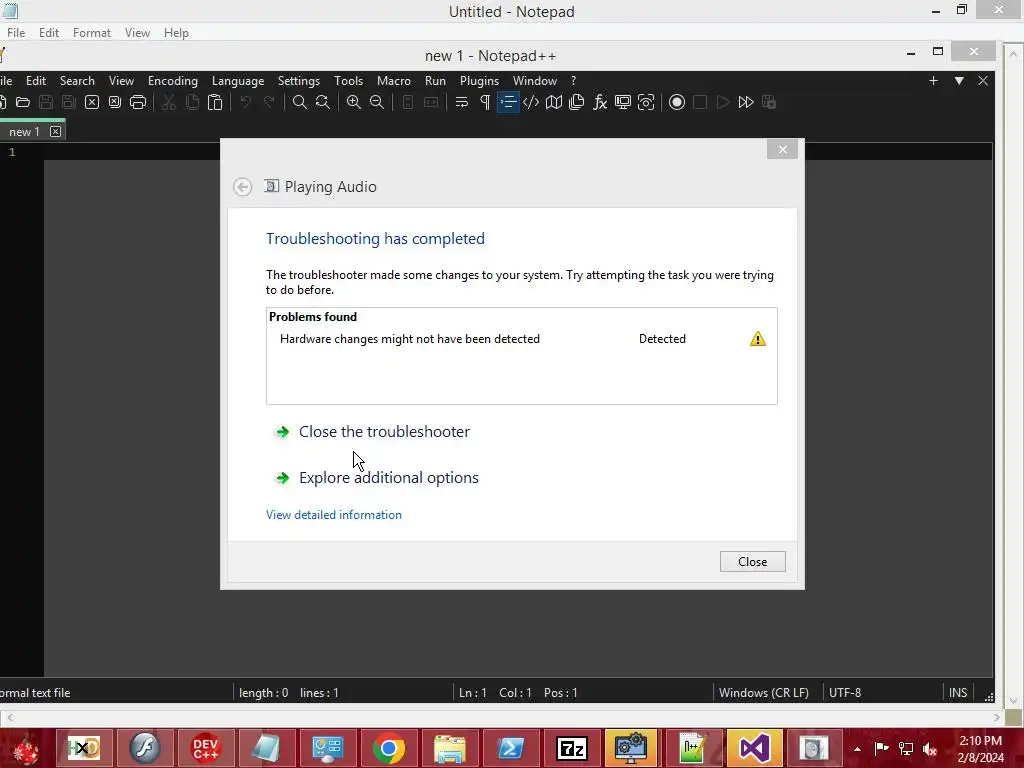
Task: Click the Save icon in Notepad++ toolbar
Action: point(46,102)
